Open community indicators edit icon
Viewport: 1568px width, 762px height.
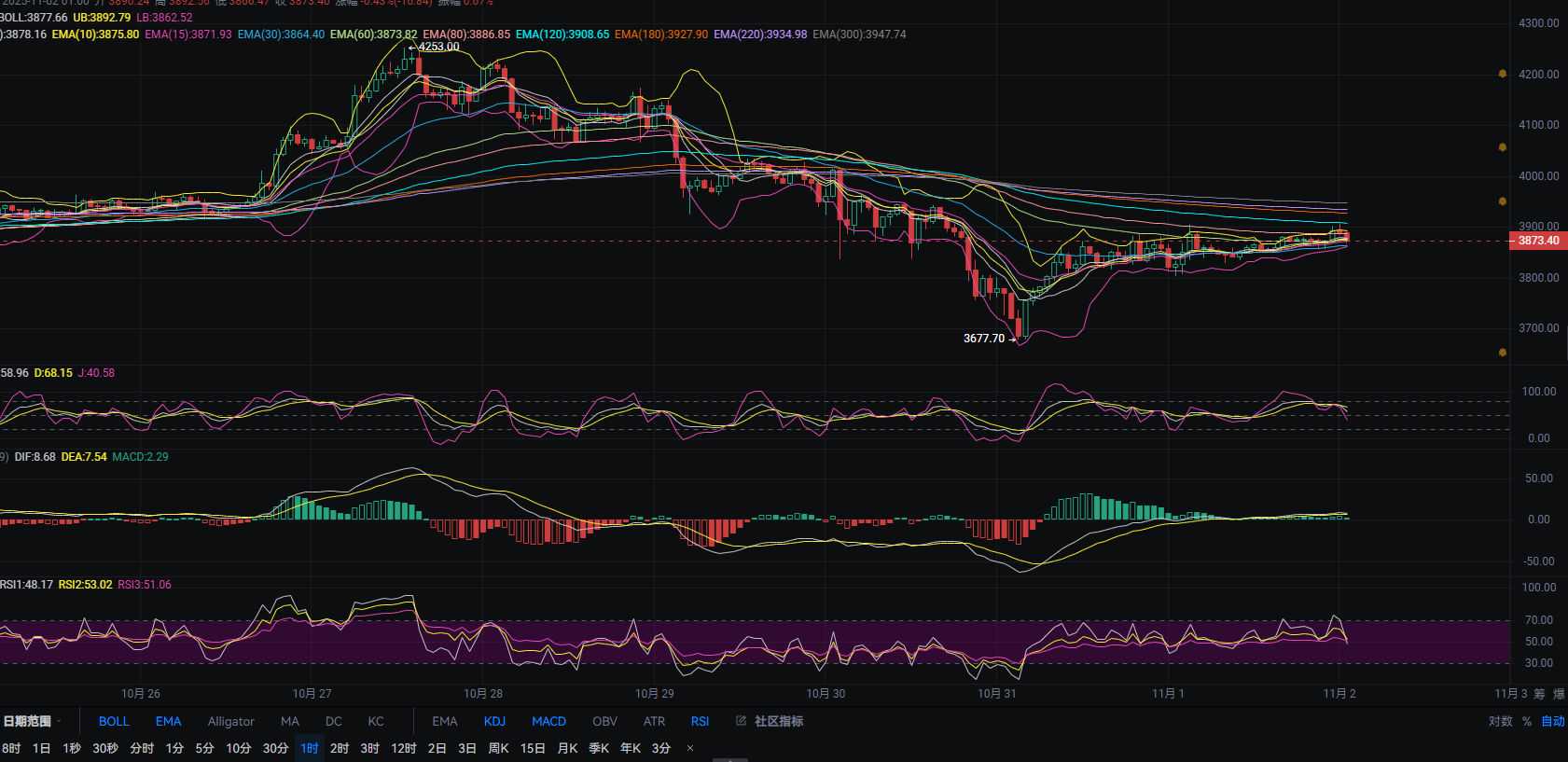tap(741, 721)
